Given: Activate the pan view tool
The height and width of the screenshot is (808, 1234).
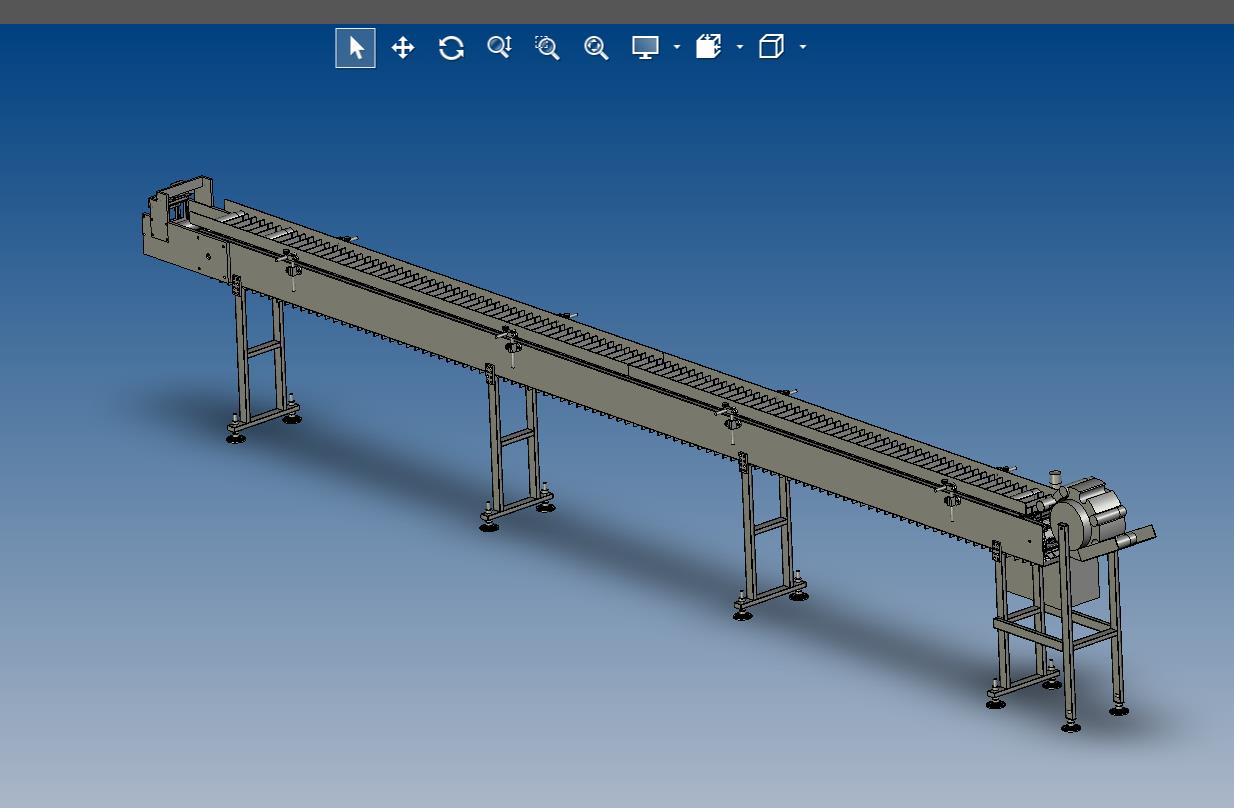Looking at the screenshot, I should [403, 48].
